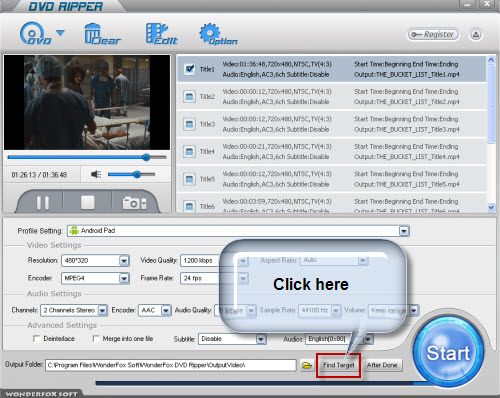Open the Resolution 480*320 dropdown

[124, 261]
